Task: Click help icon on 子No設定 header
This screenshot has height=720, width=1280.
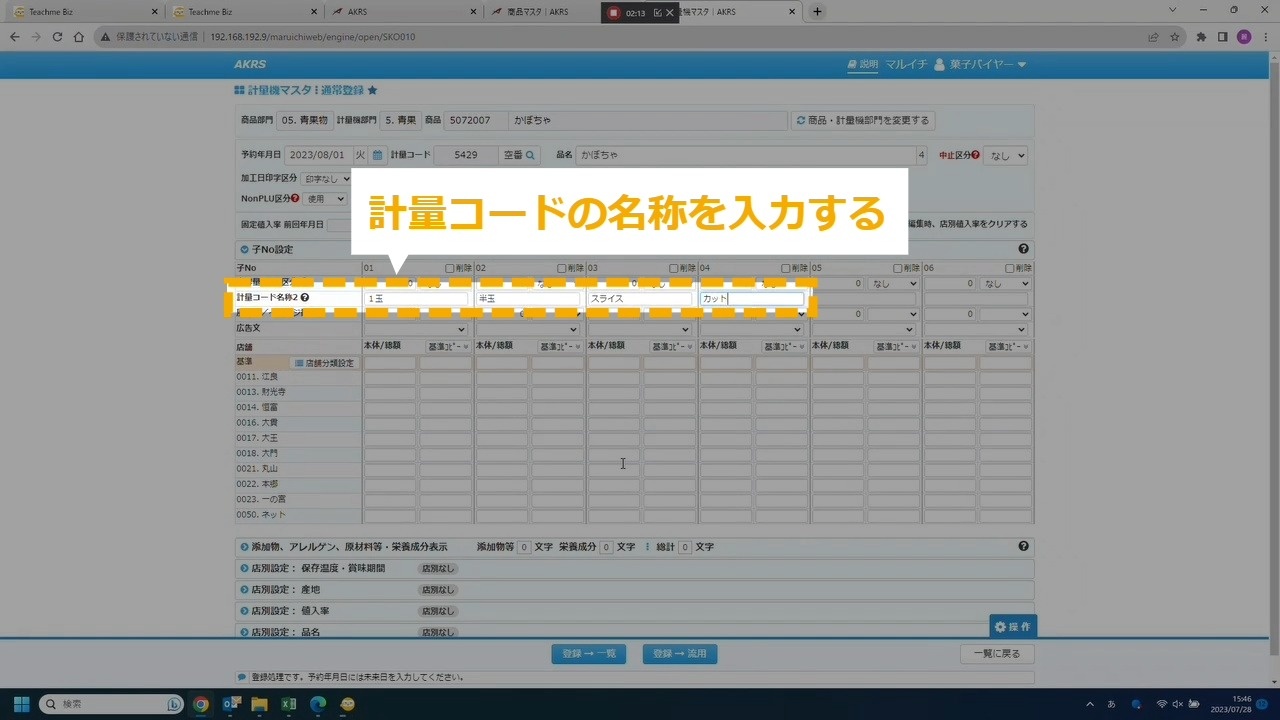Action: (x=1023, y=249)
